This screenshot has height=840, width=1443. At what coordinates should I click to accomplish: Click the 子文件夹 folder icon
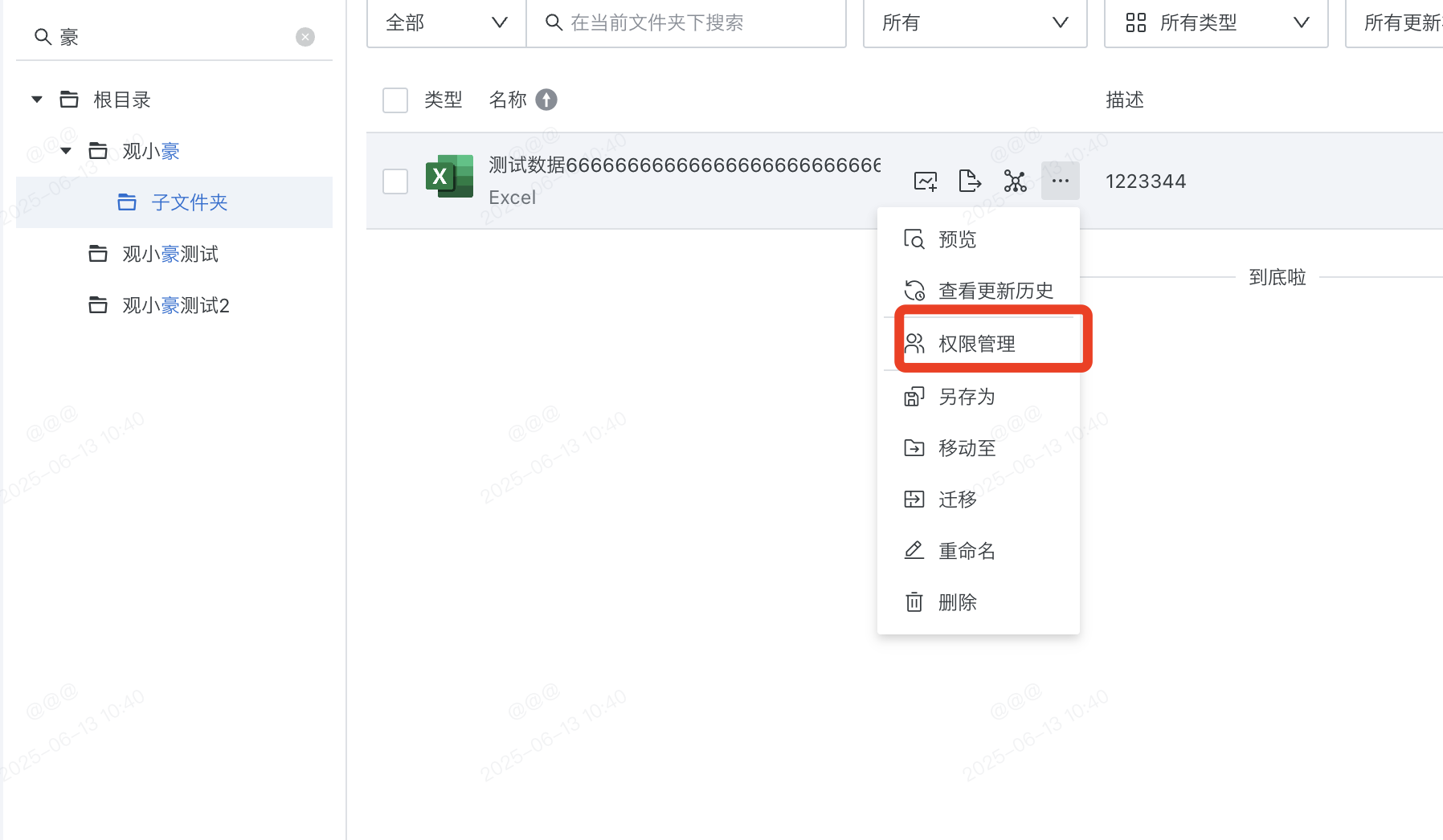coord(127,202)
